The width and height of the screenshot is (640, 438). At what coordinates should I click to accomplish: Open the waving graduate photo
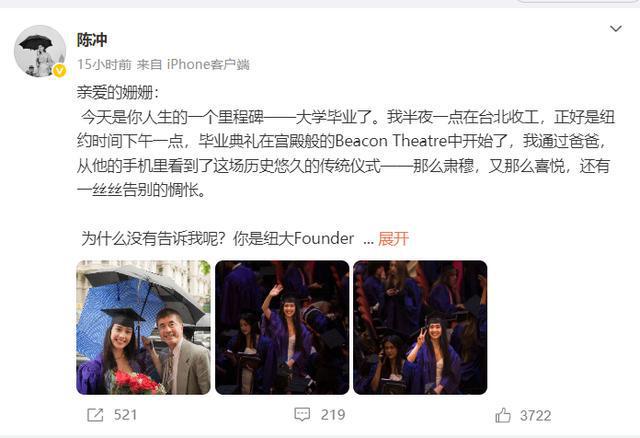pyautogui.click(x=282, y=327)
